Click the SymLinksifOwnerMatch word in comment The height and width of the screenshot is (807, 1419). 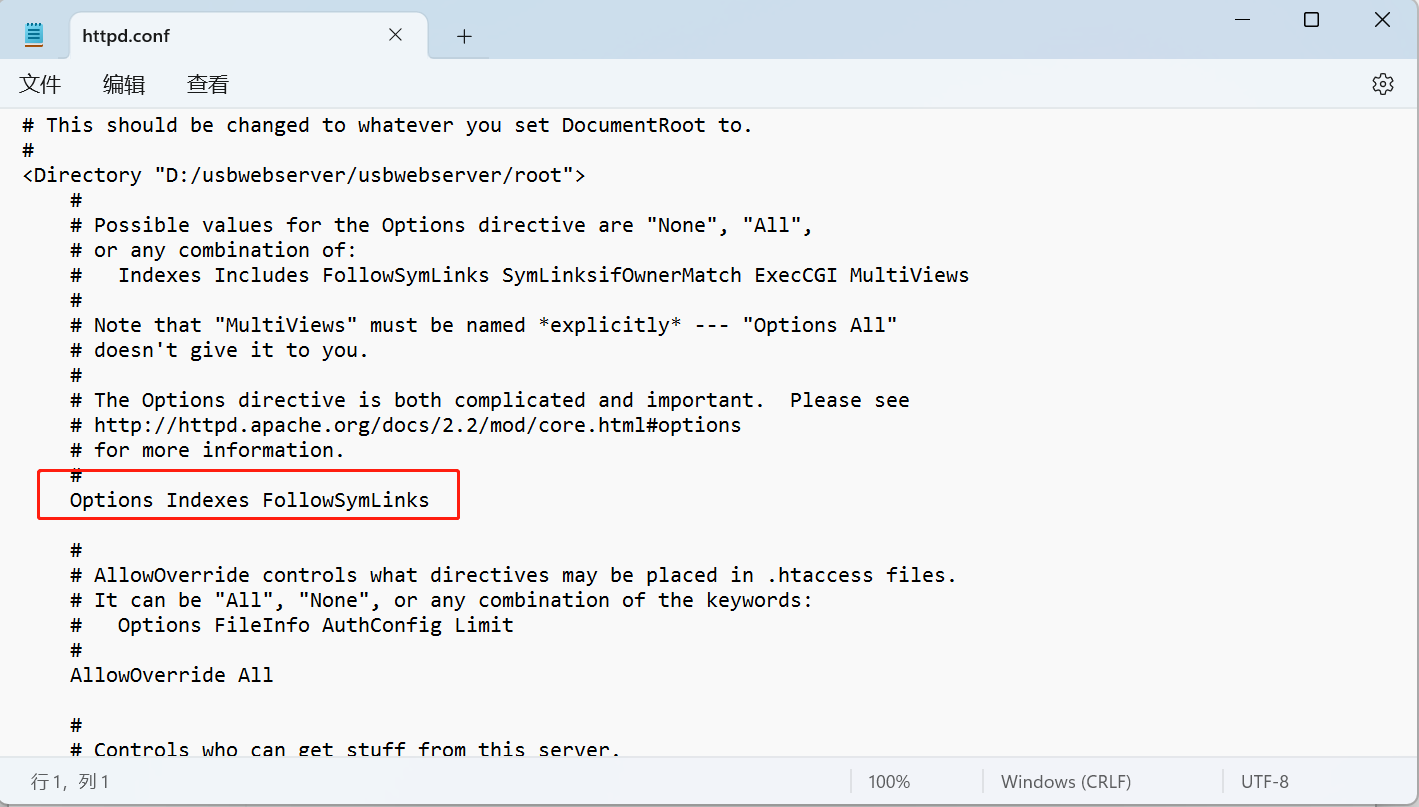pyautogui.click(x=621, y=275)
